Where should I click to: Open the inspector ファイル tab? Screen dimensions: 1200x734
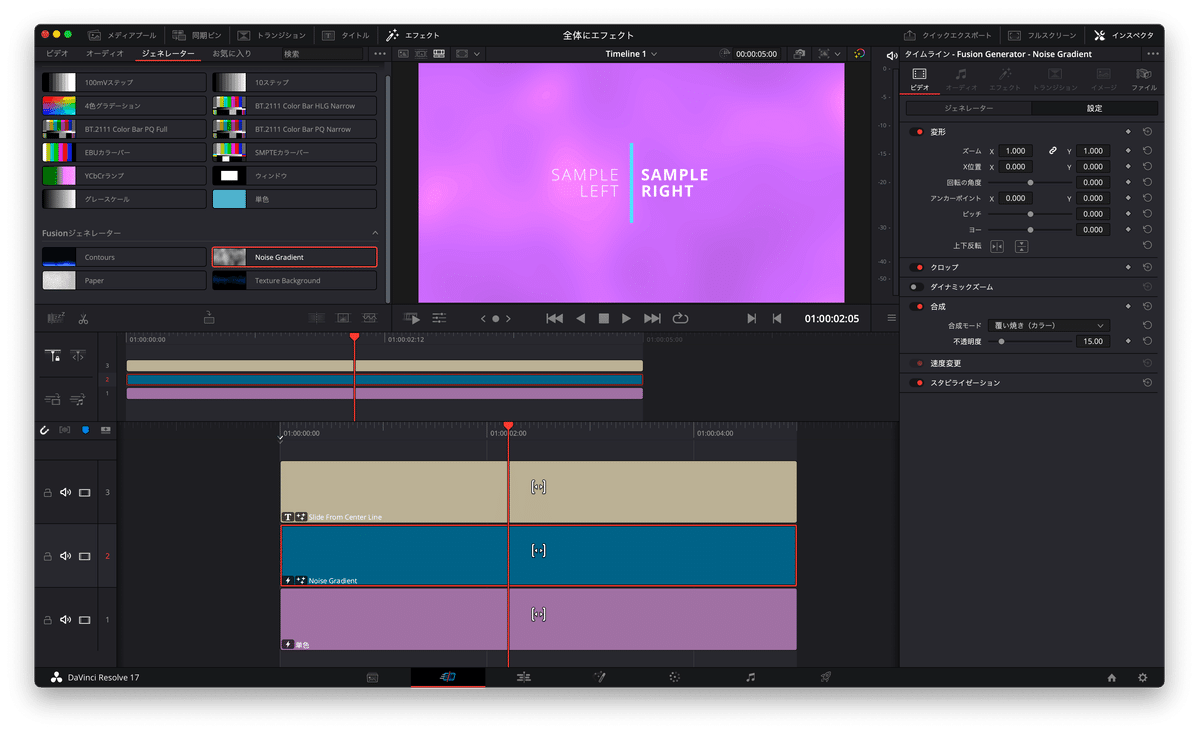coord(1143,79)
